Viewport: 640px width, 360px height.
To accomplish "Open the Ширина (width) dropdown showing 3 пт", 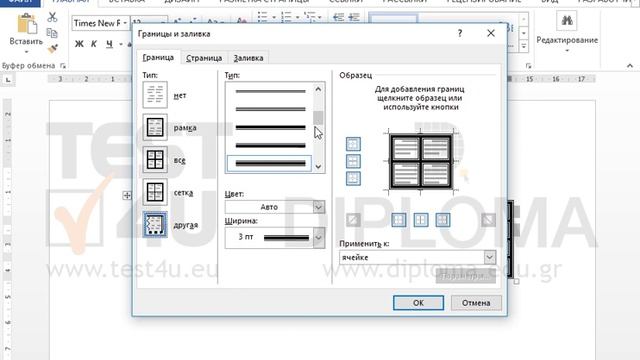I will [x=275, y=238].
